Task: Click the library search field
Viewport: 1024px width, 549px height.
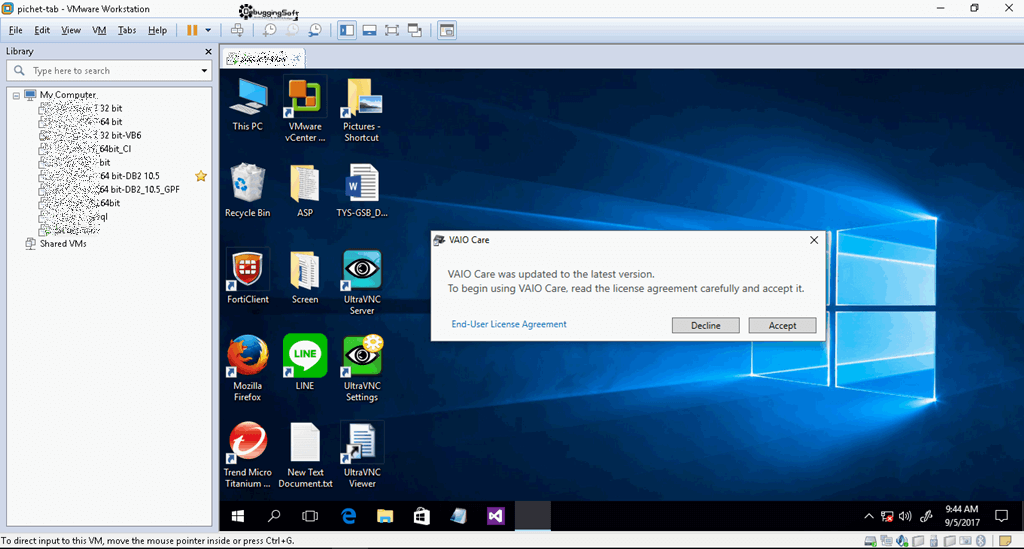Action: tap(108, 71)
